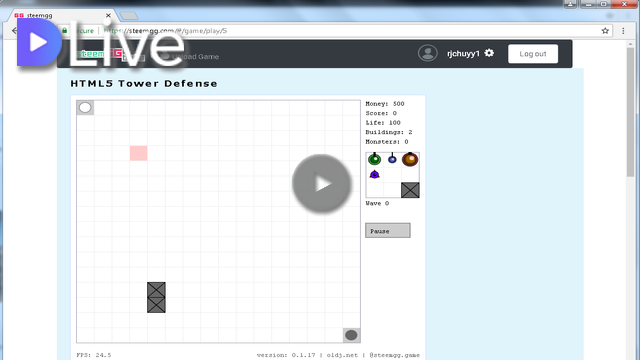Click the dark circle exit tile

tap(351, 335)
